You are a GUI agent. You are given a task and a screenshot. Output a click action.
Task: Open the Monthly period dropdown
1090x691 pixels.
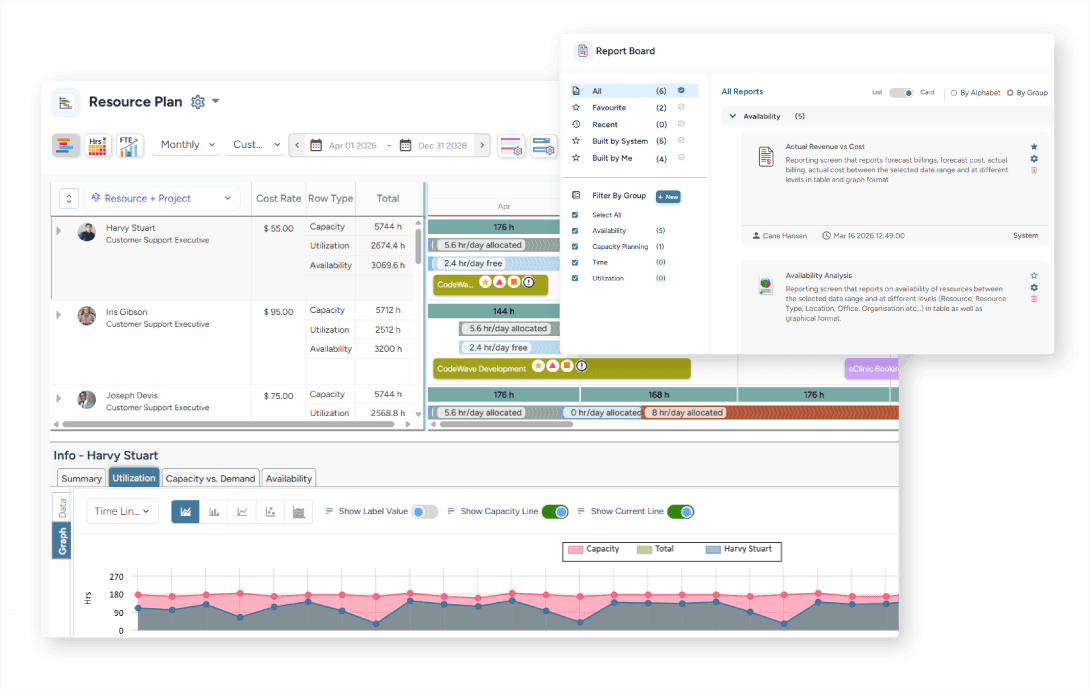point(186,145)
